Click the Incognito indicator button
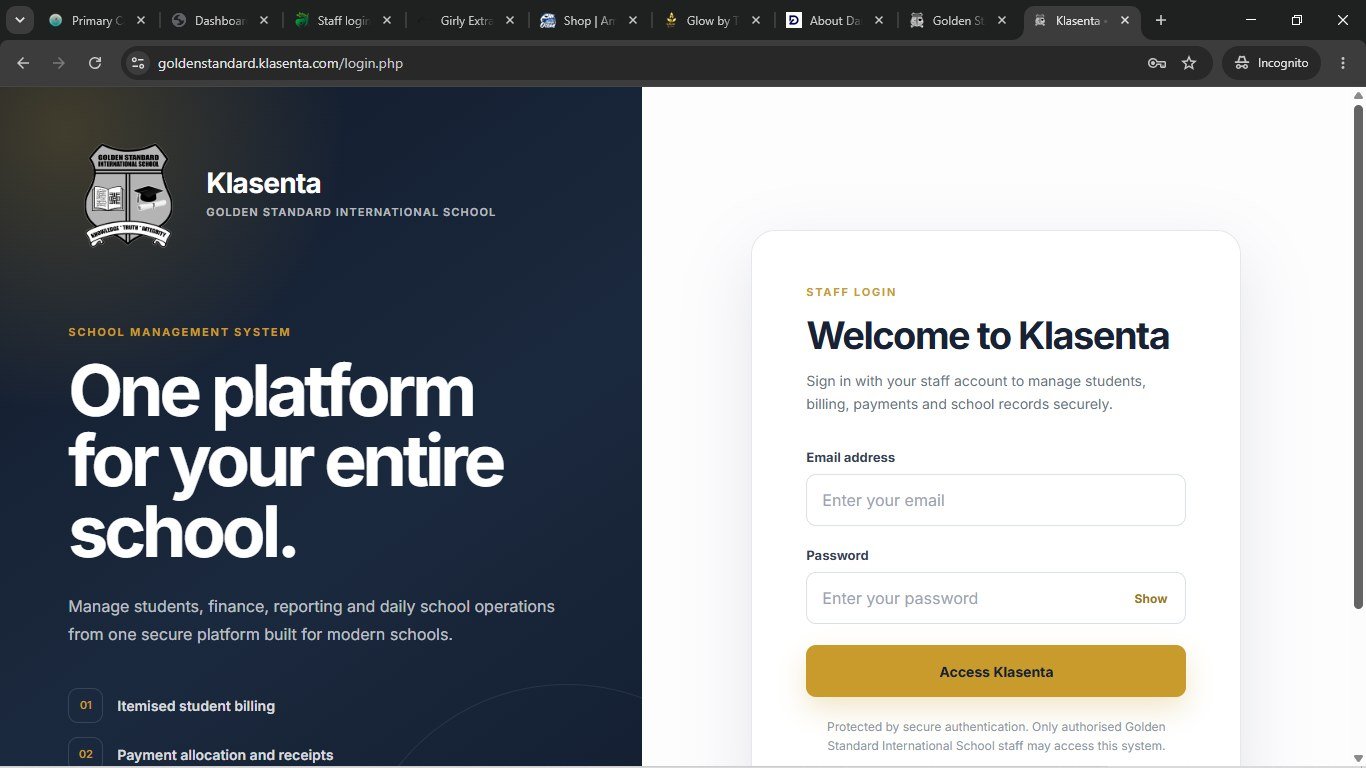The width and height of the screenshot is (1366, 768). (1271, 63)
